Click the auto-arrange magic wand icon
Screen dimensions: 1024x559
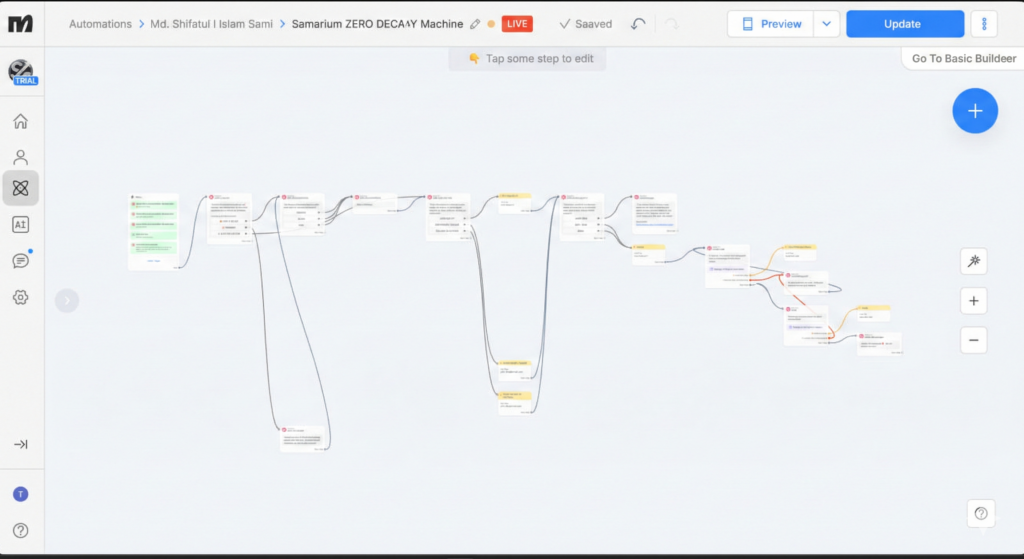point(974,261)
